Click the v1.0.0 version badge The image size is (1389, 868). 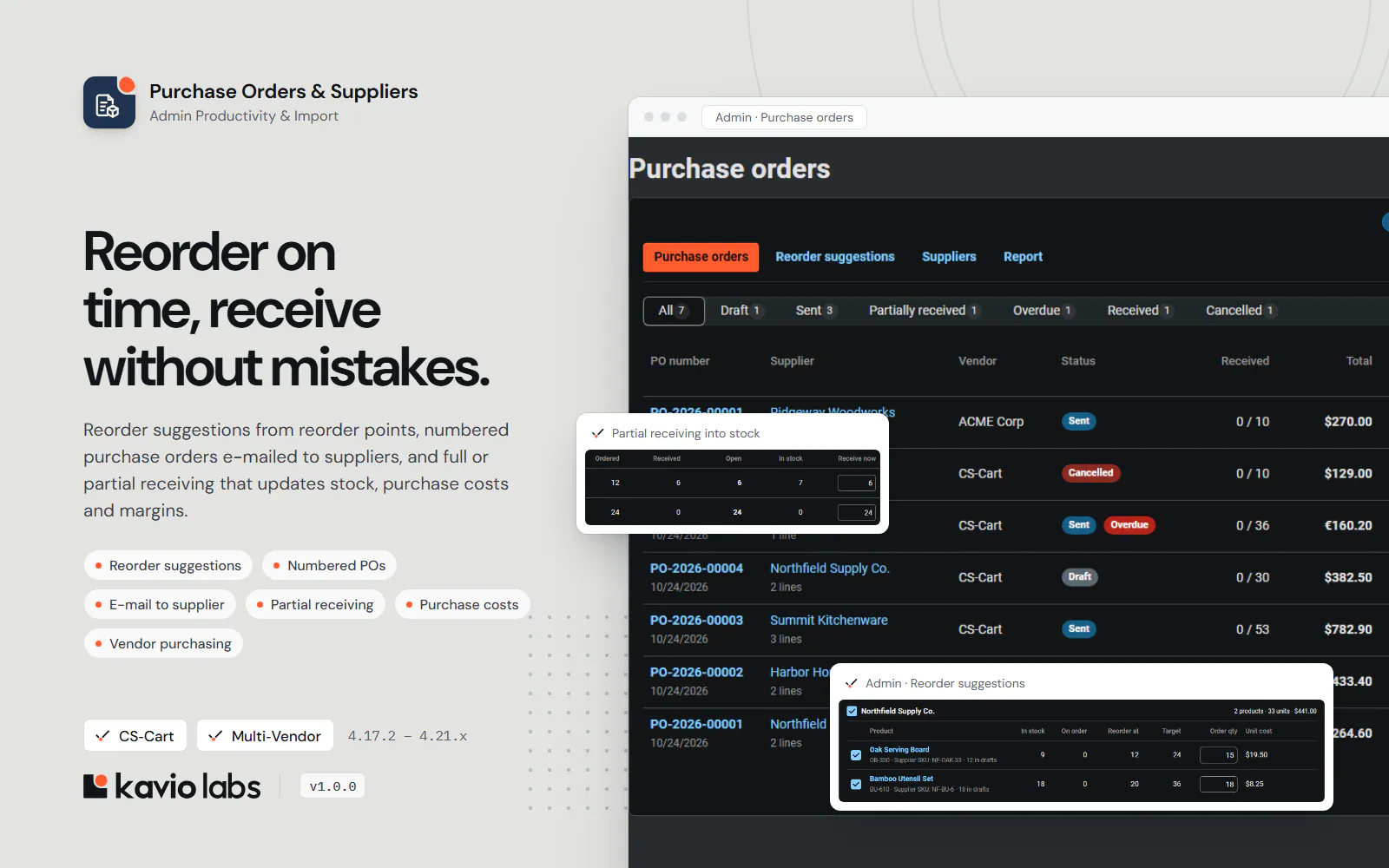point(332,786)
